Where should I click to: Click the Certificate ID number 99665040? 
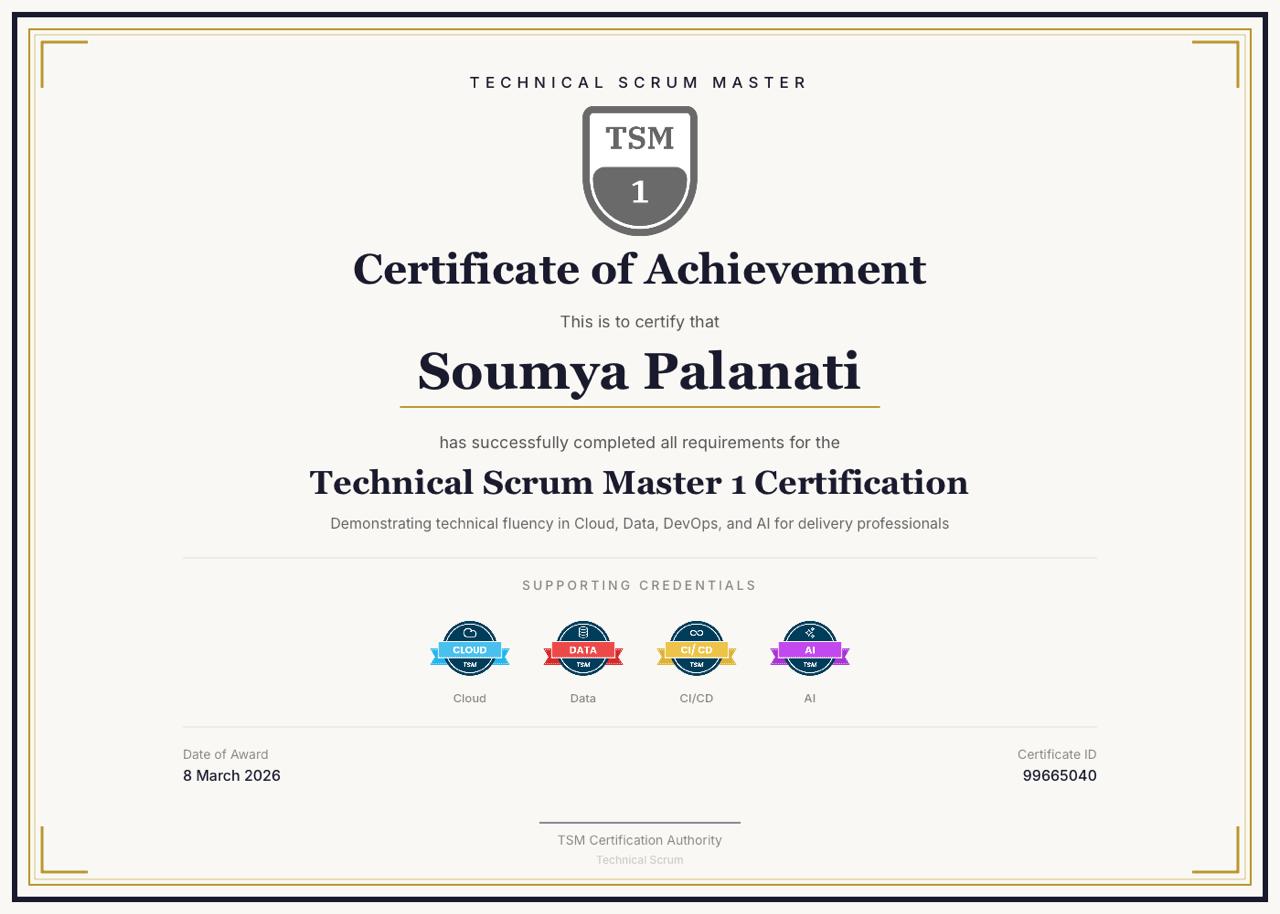click(x=1059, y=776)
